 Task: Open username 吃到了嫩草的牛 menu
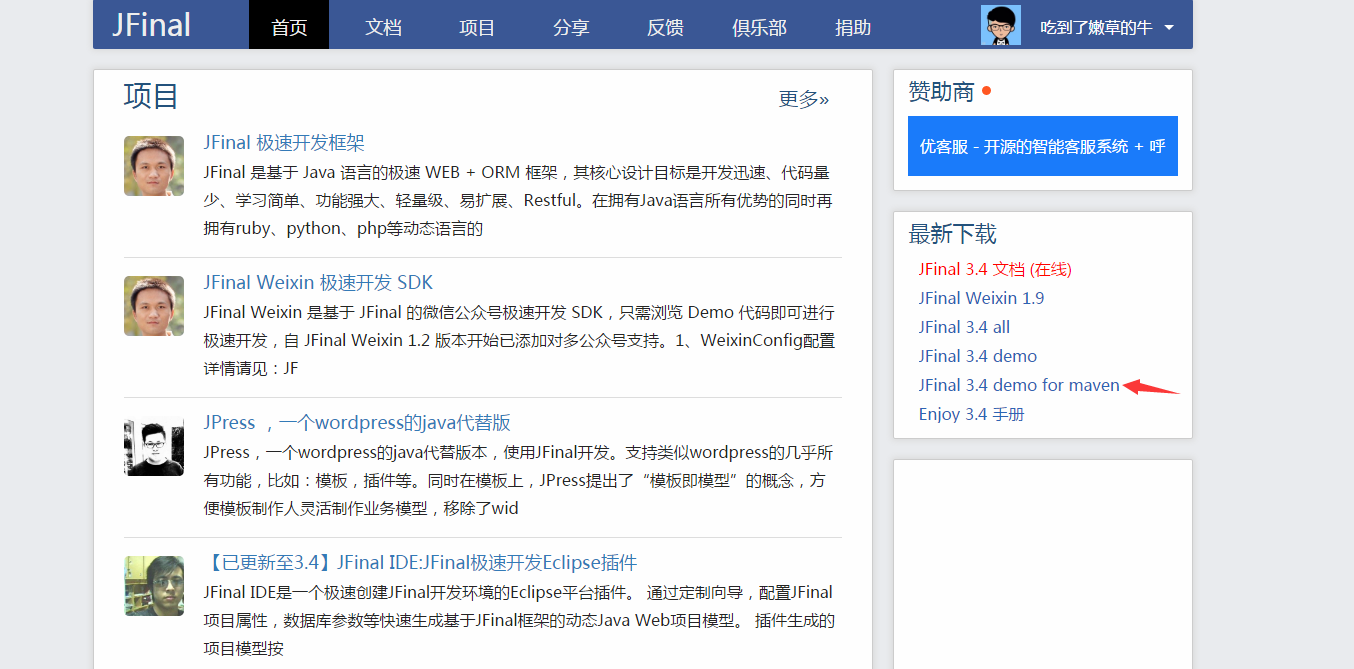coord(1096,27)
